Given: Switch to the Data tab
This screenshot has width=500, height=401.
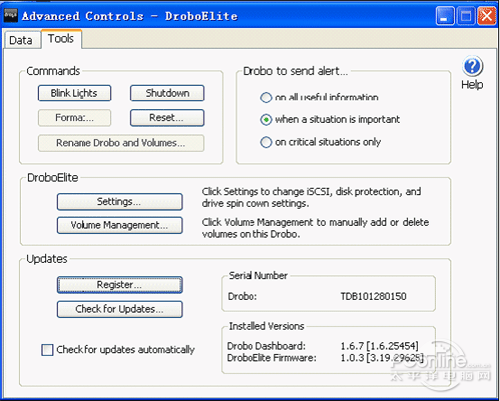Looking at the screenshot, I should pos(21,40).
